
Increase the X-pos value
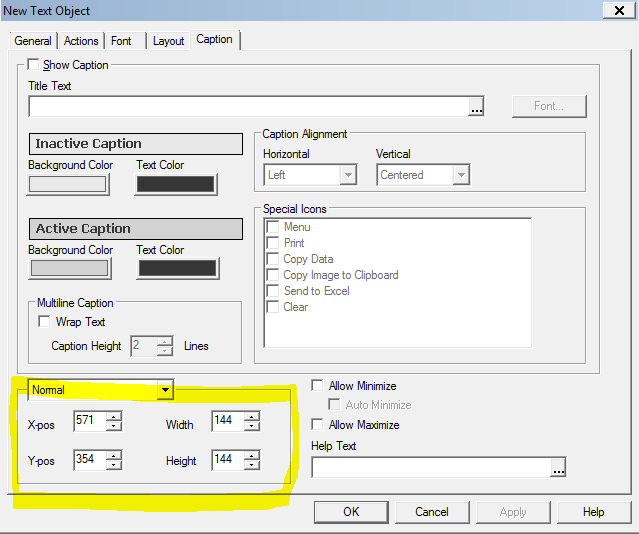coord(114,416)
